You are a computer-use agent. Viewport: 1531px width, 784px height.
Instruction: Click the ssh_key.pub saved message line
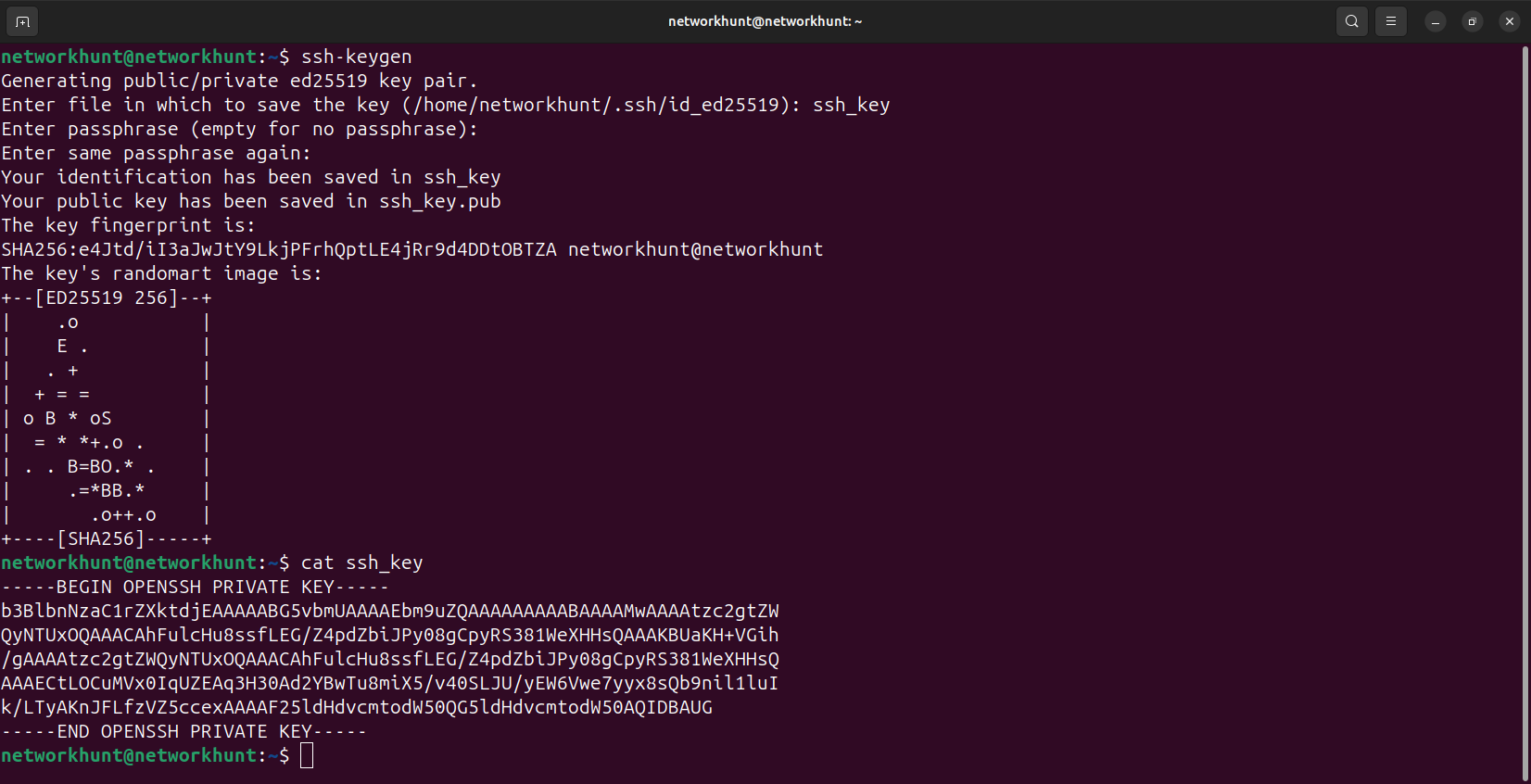(251, 202)
